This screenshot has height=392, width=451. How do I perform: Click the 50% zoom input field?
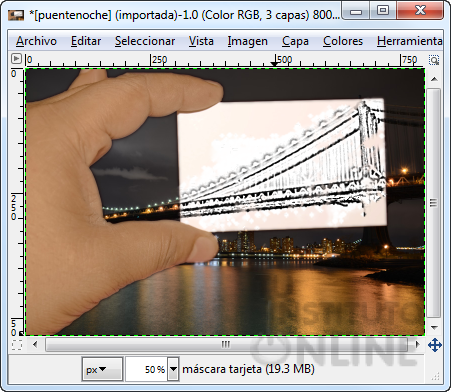point(147,369)
